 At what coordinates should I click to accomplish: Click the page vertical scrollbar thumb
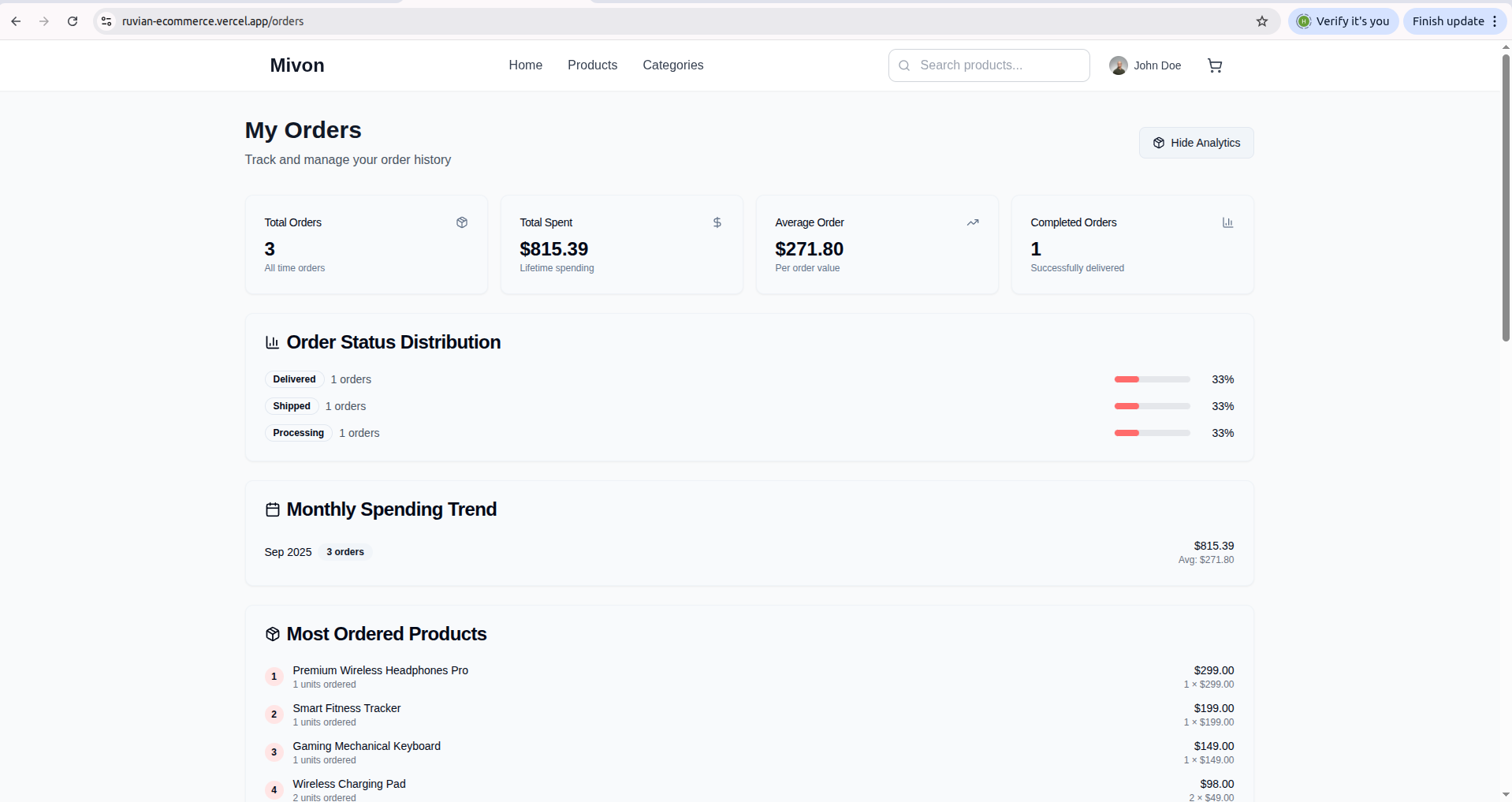tap(1506, 197)
